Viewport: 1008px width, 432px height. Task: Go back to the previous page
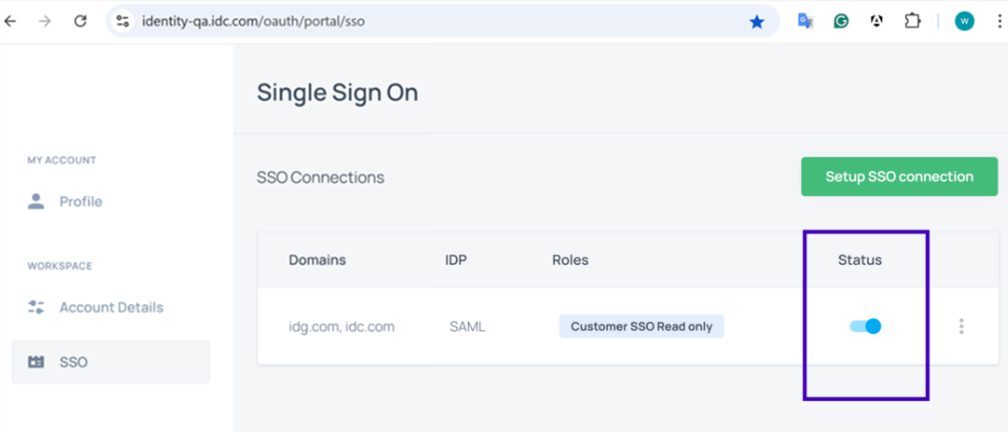(11, 21)
